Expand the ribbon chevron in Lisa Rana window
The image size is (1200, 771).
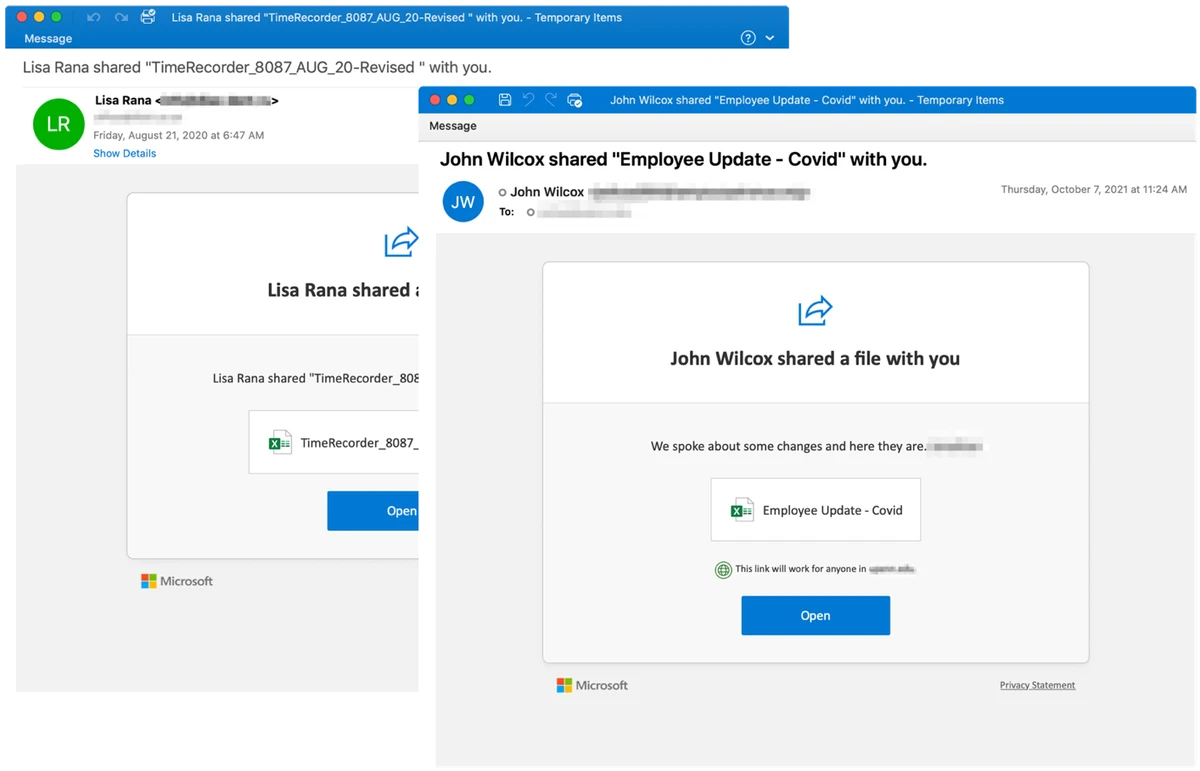coord(770,38)
